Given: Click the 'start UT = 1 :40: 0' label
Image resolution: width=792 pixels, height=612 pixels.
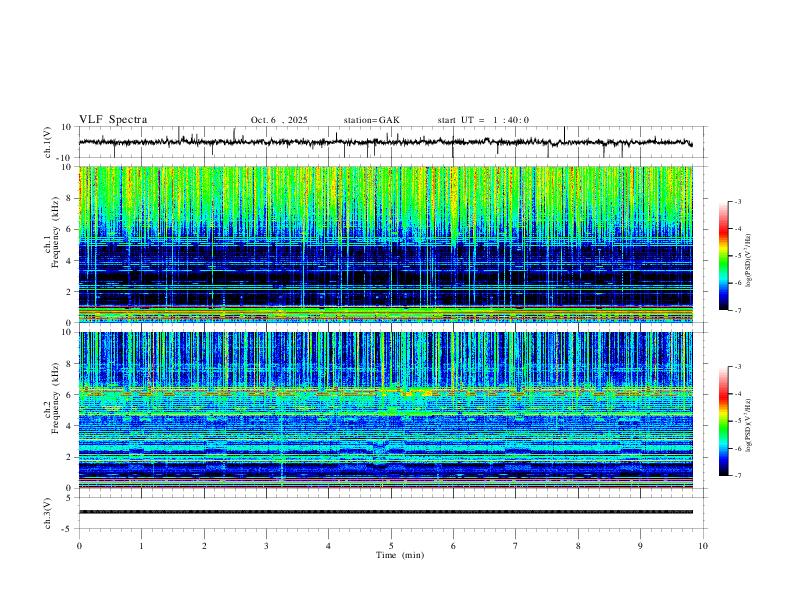Looking at the screenshot, I should tap(483, 120).
